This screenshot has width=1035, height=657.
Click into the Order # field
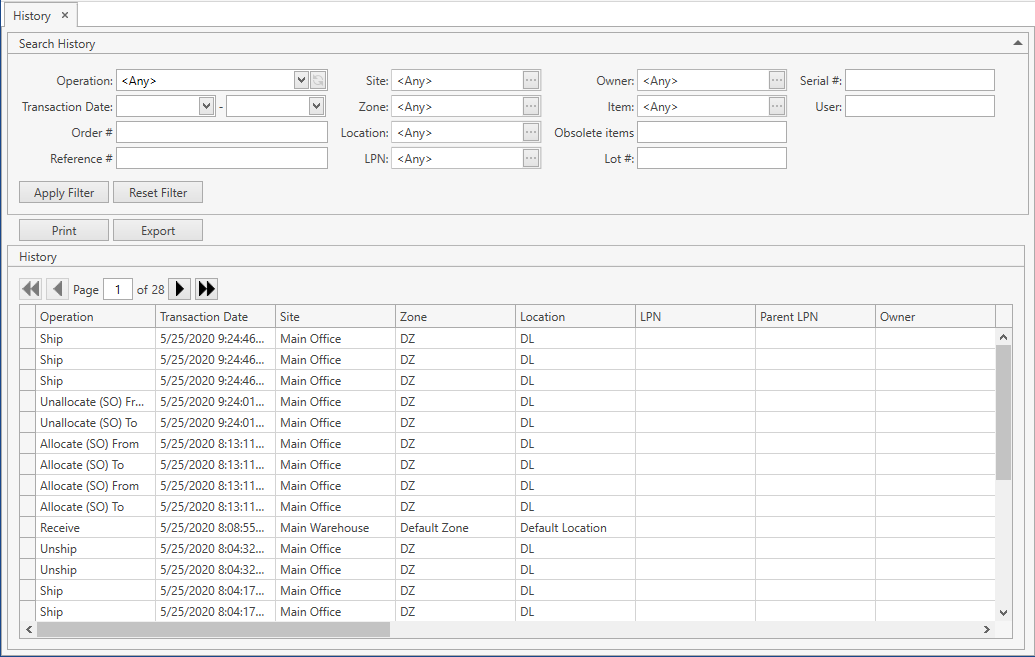click(222, 133)
